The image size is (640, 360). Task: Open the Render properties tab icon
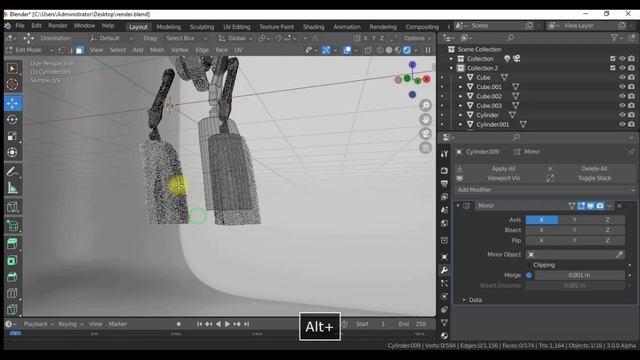click(444, 170)
